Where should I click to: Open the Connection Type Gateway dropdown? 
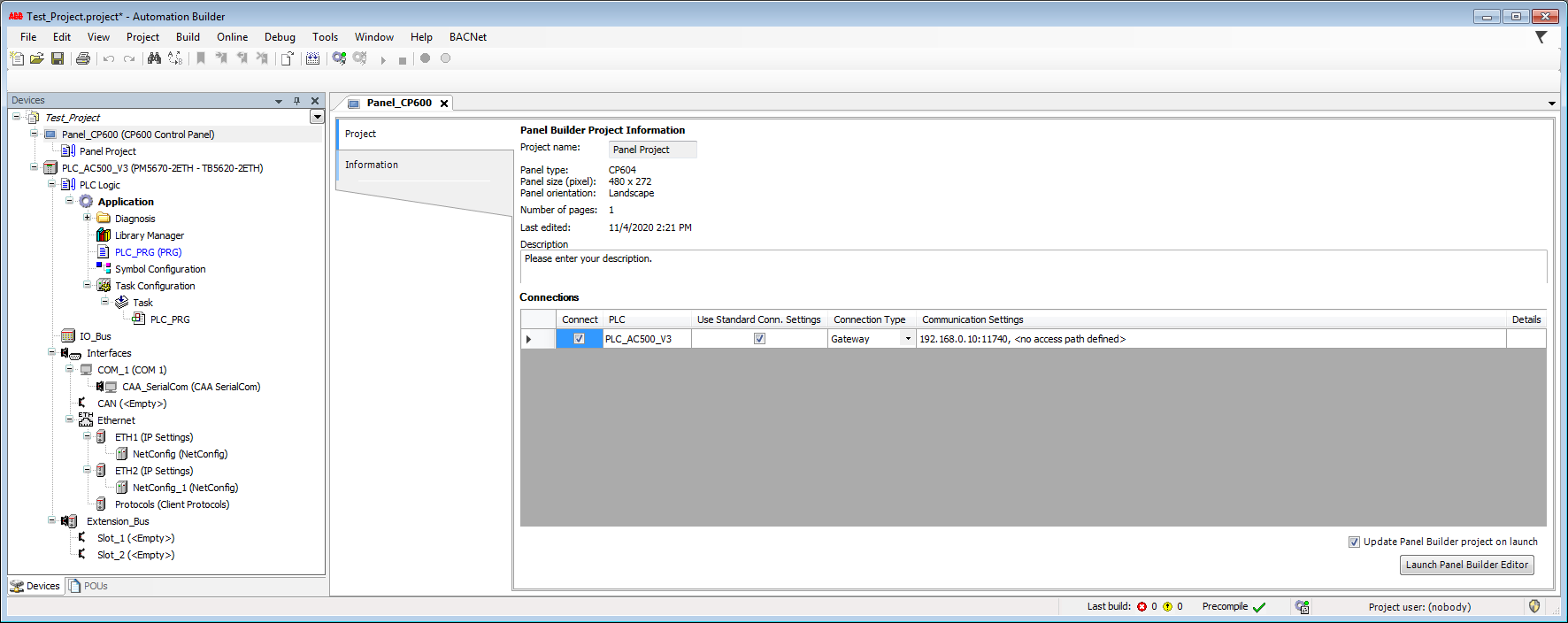[908, 339]
